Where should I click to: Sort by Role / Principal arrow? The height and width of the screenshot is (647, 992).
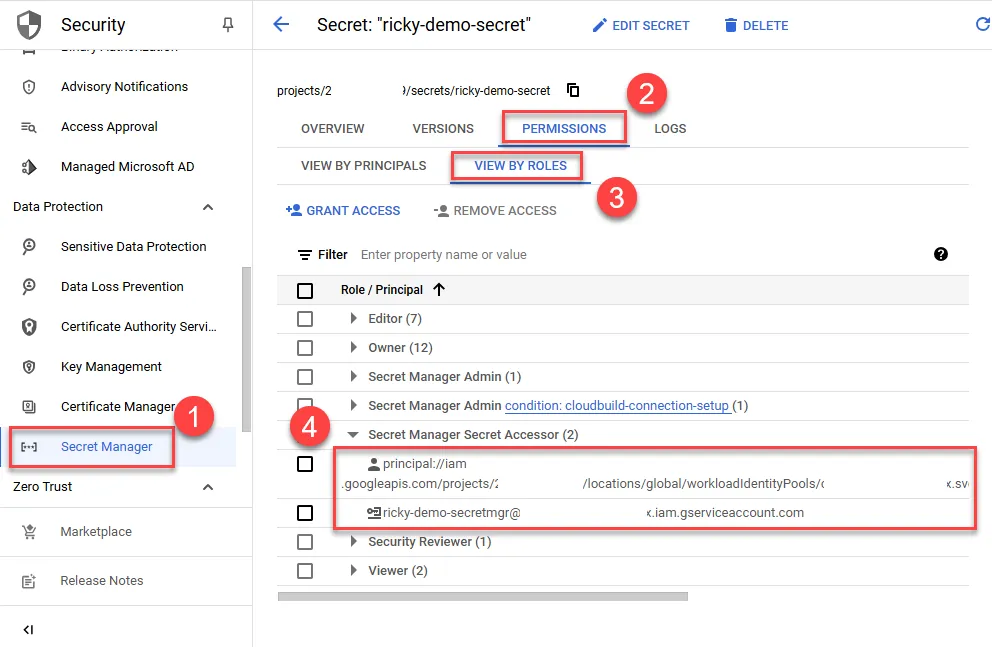[x=439, y=290]
